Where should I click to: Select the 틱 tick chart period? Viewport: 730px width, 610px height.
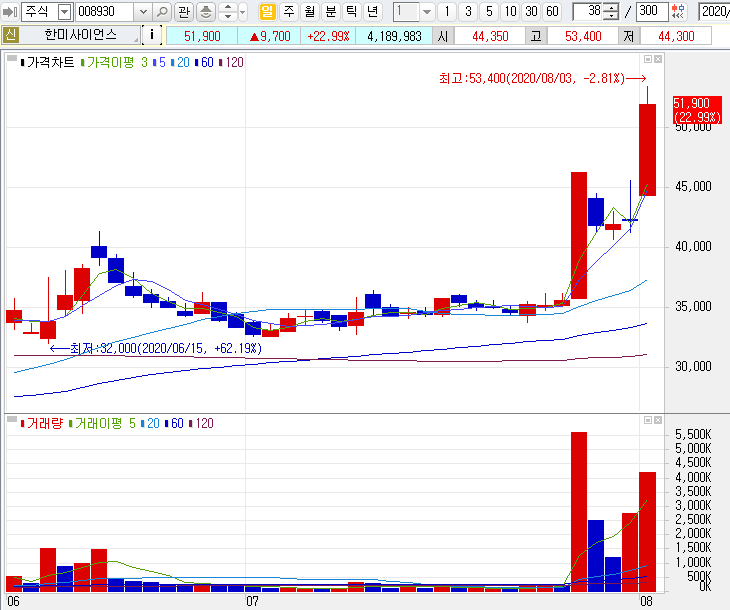(351, 11)
